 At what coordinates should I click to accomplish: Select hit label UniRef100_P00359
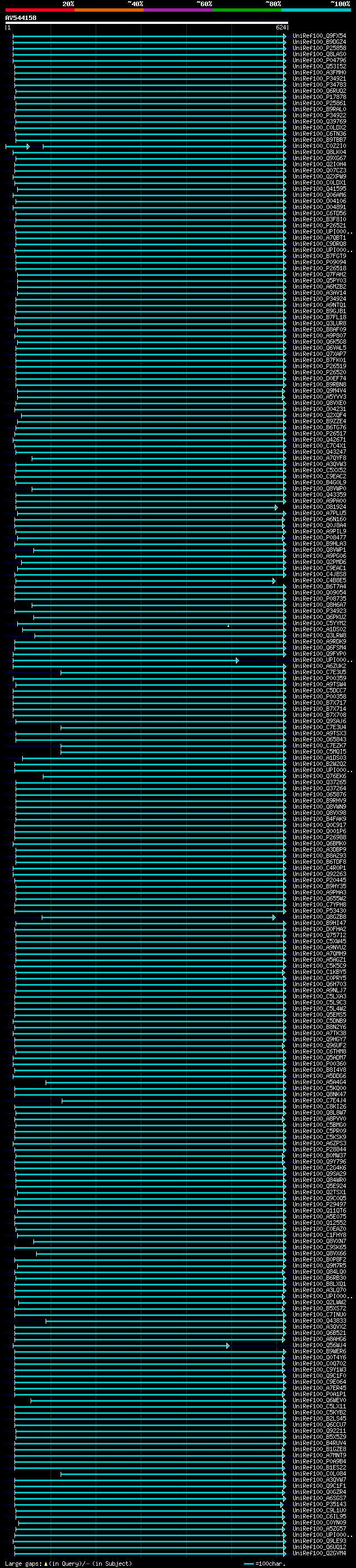coord(319,678)
